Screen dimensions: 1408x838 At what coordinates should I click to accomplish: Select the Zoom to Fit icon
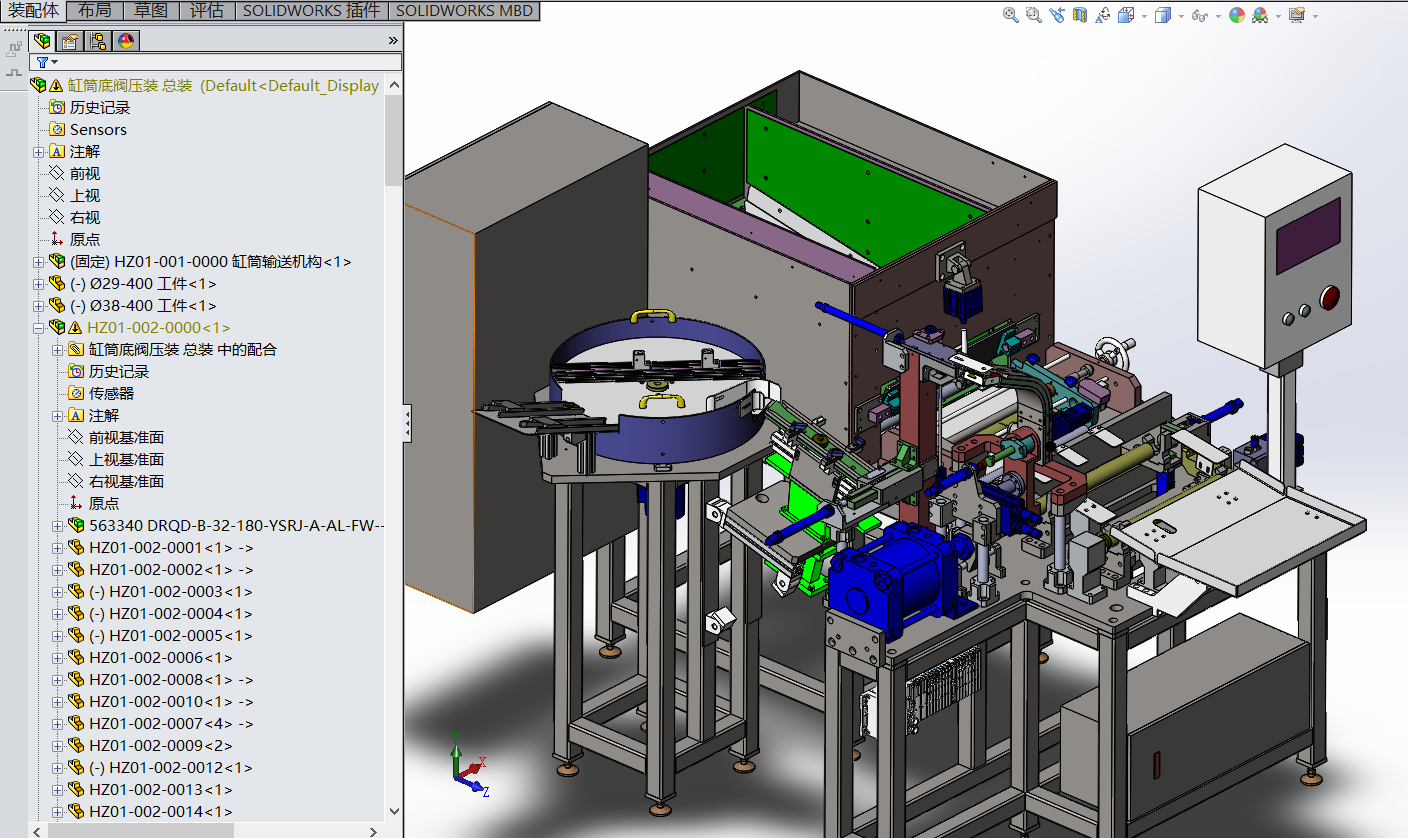[1010, 15]
